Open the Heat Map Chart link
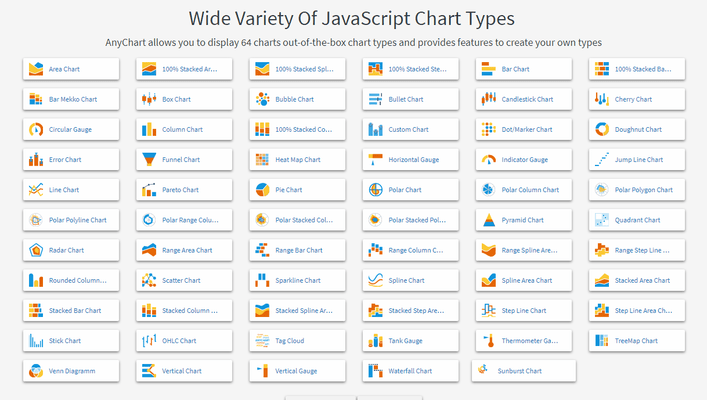The width and height of the screenshot is (707, 400). pyautogui.click(x=297, y=159)
